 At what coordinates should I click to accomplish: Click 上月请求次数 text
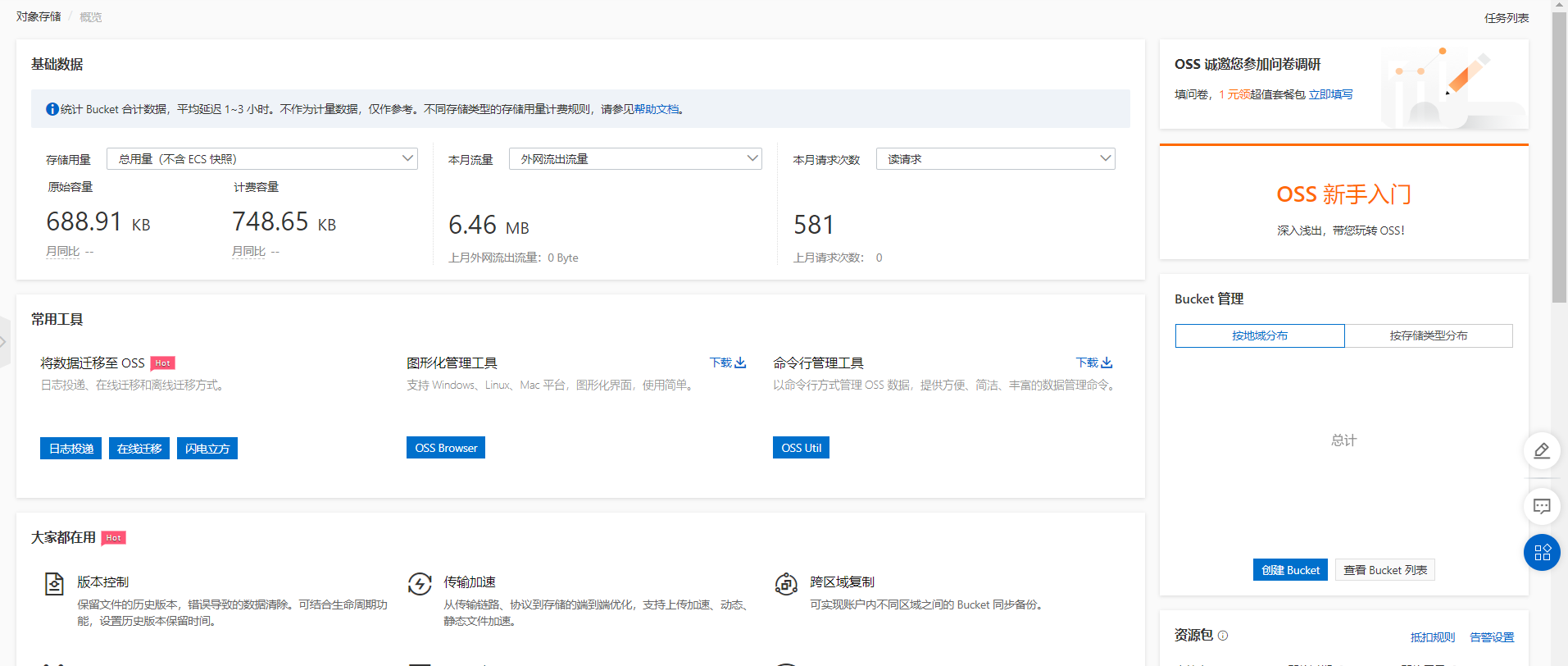click(838, 258)
